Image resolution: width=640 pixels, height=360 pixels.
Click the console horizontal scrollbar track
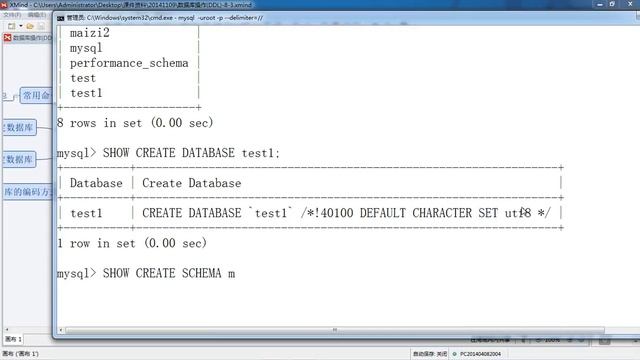(335, 330)
